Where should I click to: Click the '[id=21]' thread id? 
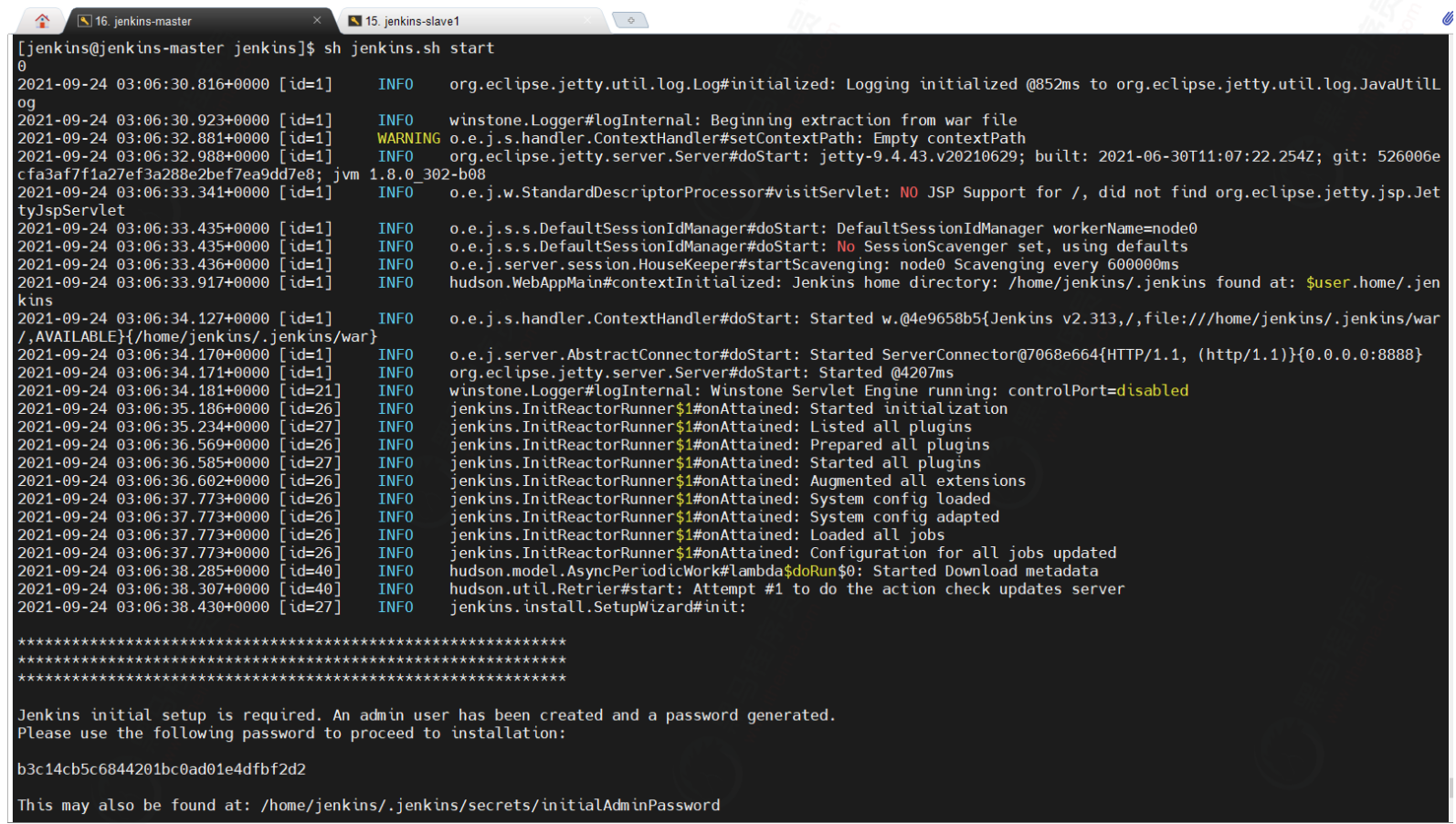[x=310, y=390]
